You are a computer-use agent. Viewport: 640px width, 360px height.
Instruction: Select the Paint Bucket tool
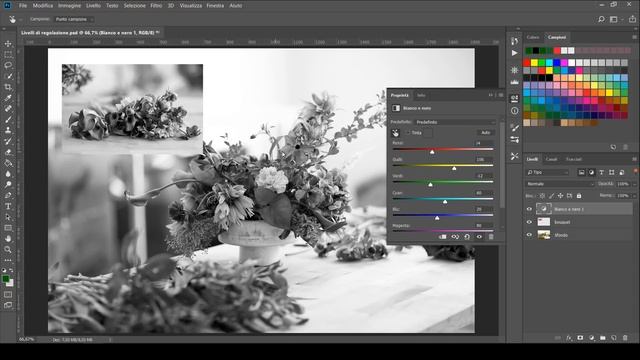click(x=8, y=163)
